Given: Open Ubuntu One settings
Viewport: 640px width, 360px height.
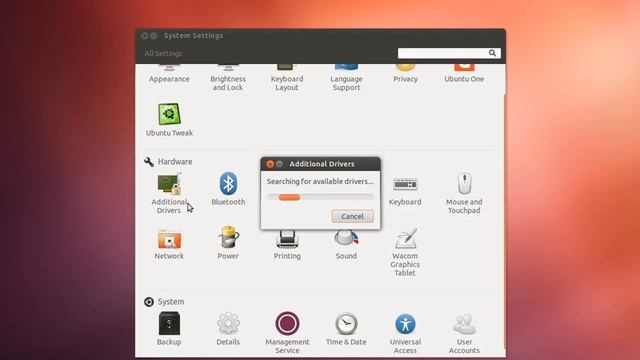Looking at the screenshot, I should pos(464,74).
